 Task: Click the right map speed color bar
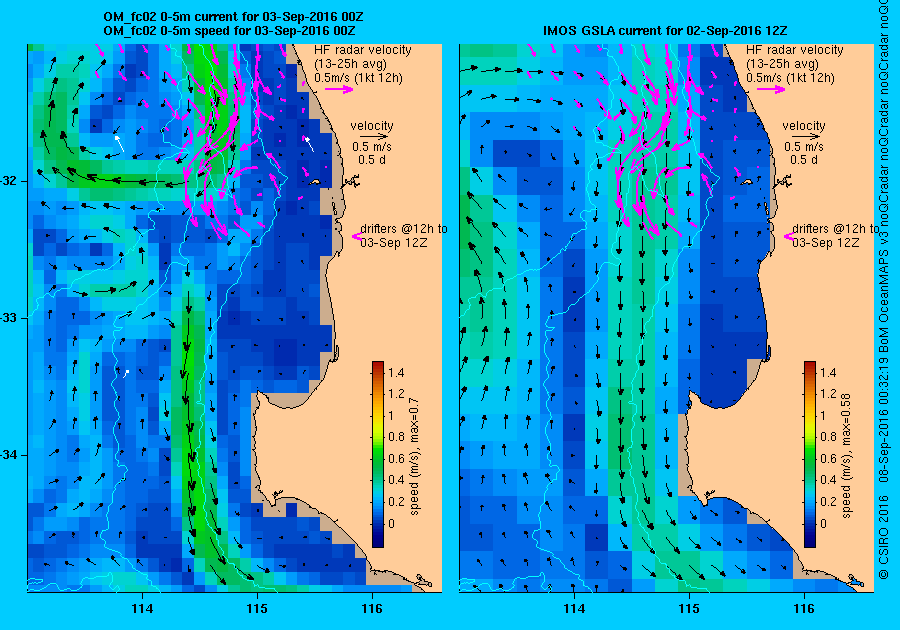pos(809,454)
